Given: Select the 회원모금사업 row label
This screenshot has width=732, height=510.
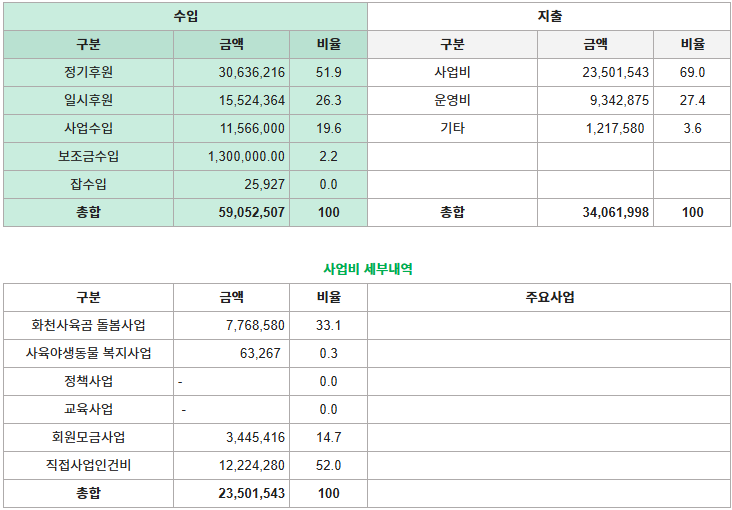Looking at the screenshot, I should point(88,438).
